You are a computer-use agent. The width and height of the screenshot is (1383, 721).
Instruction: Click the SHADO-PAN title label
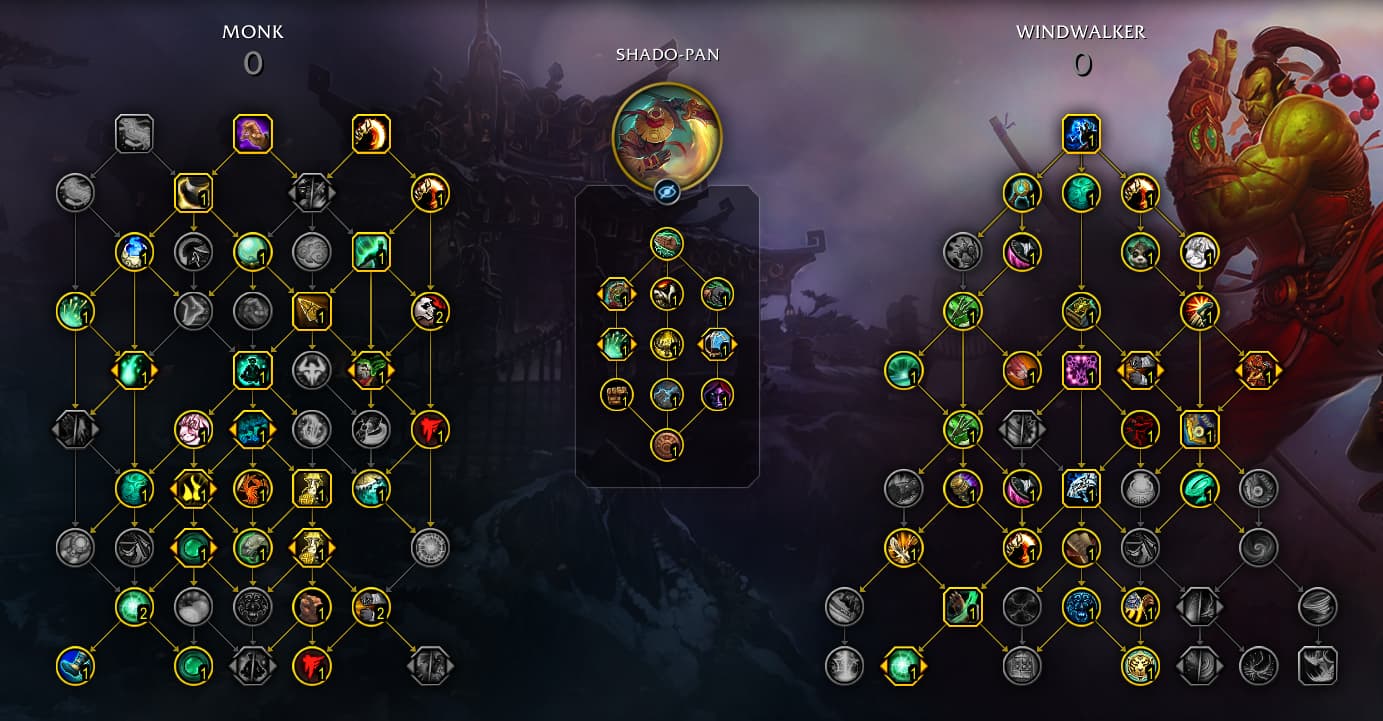point(667,54)
